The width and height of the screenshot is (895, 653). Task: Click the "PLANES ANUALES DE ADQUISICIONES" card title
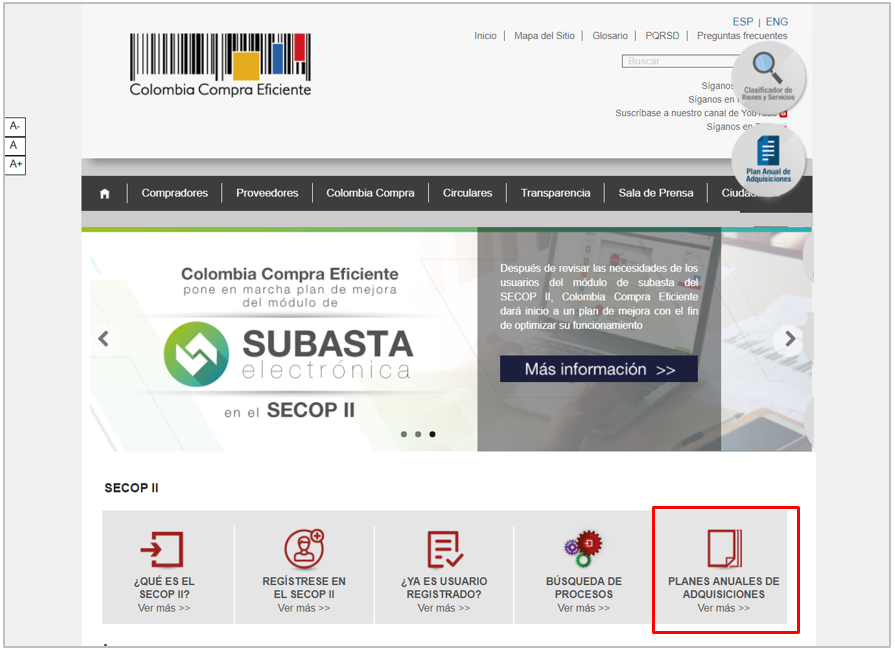pos(724,588)
